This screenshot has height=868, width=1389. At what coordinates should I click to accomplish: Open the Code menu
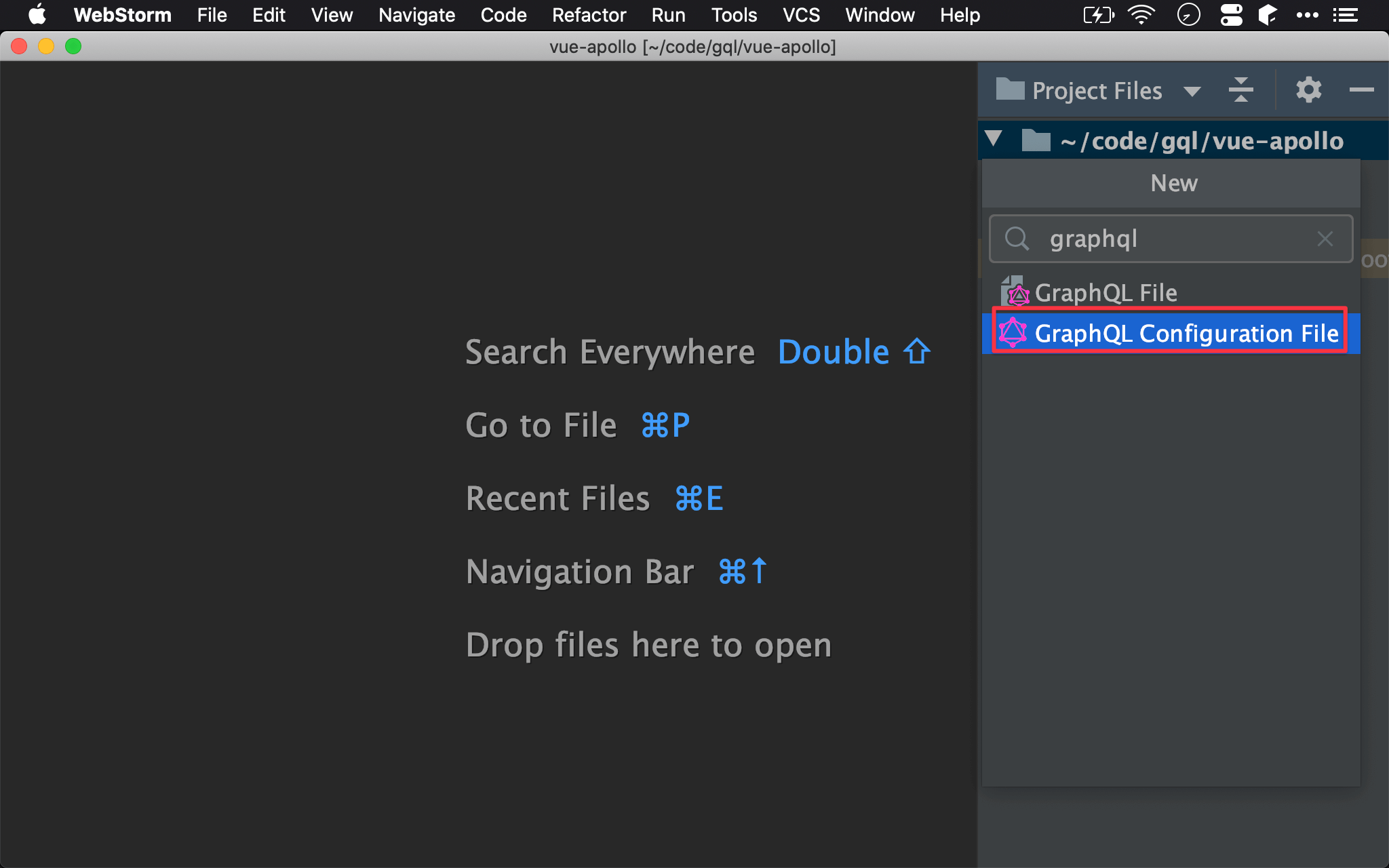(503, 15)
